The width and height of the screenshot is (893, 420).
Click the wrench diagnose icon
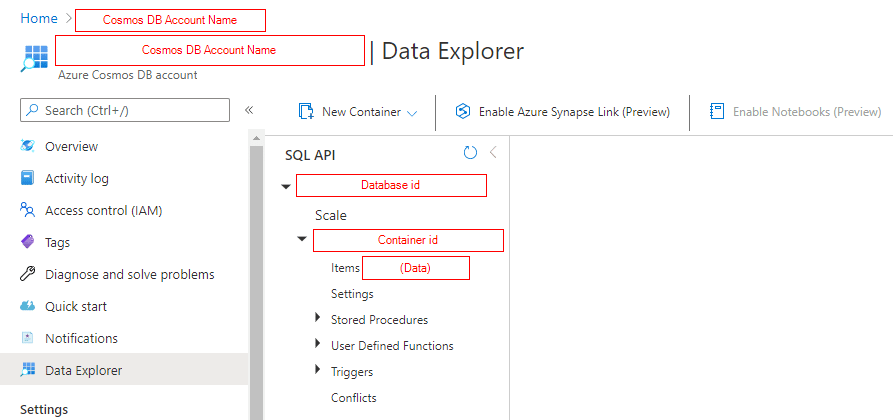point(27,274)
